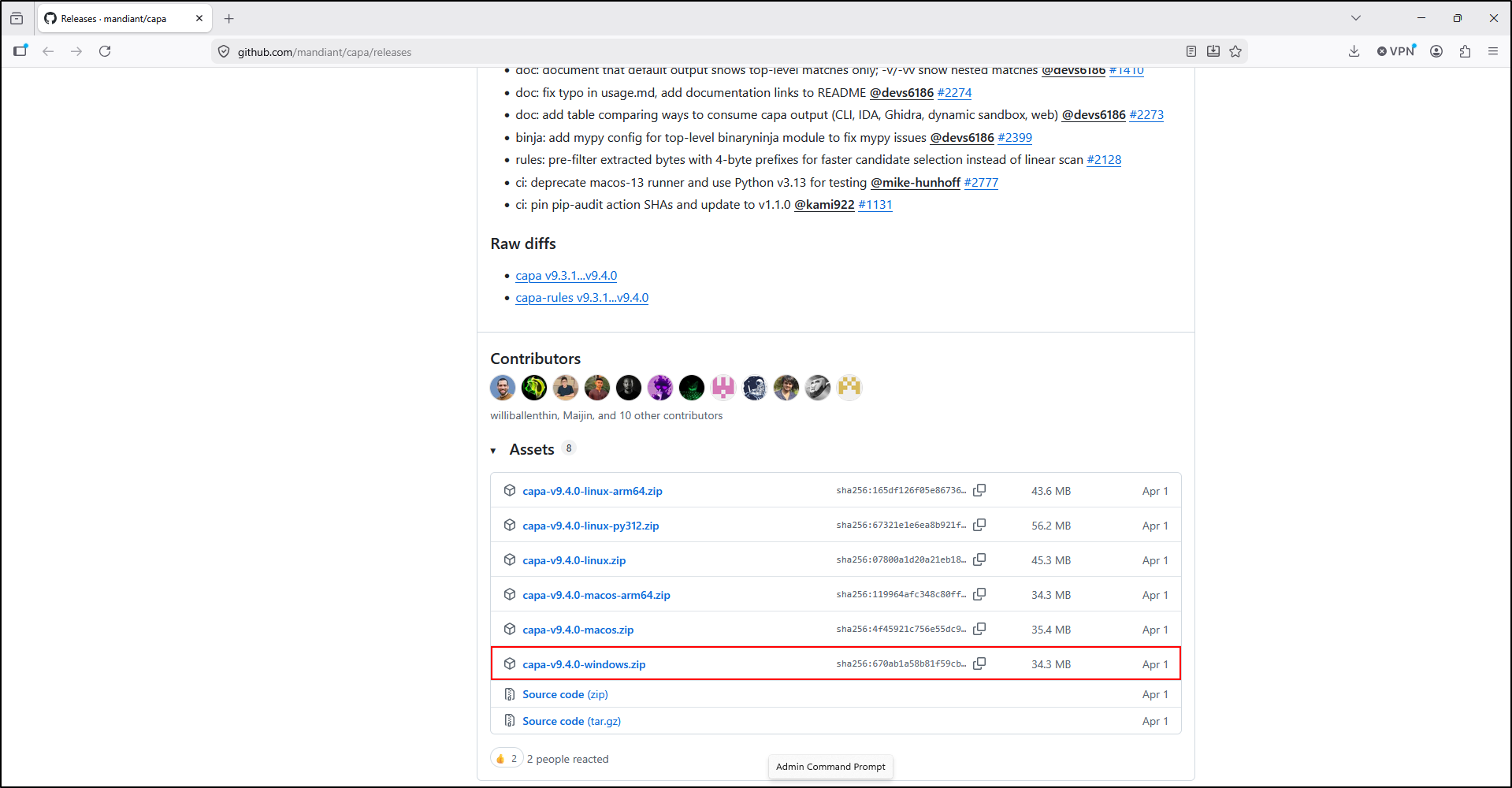
Task: Open the browser downloads panel
Action: (1354, 51)
